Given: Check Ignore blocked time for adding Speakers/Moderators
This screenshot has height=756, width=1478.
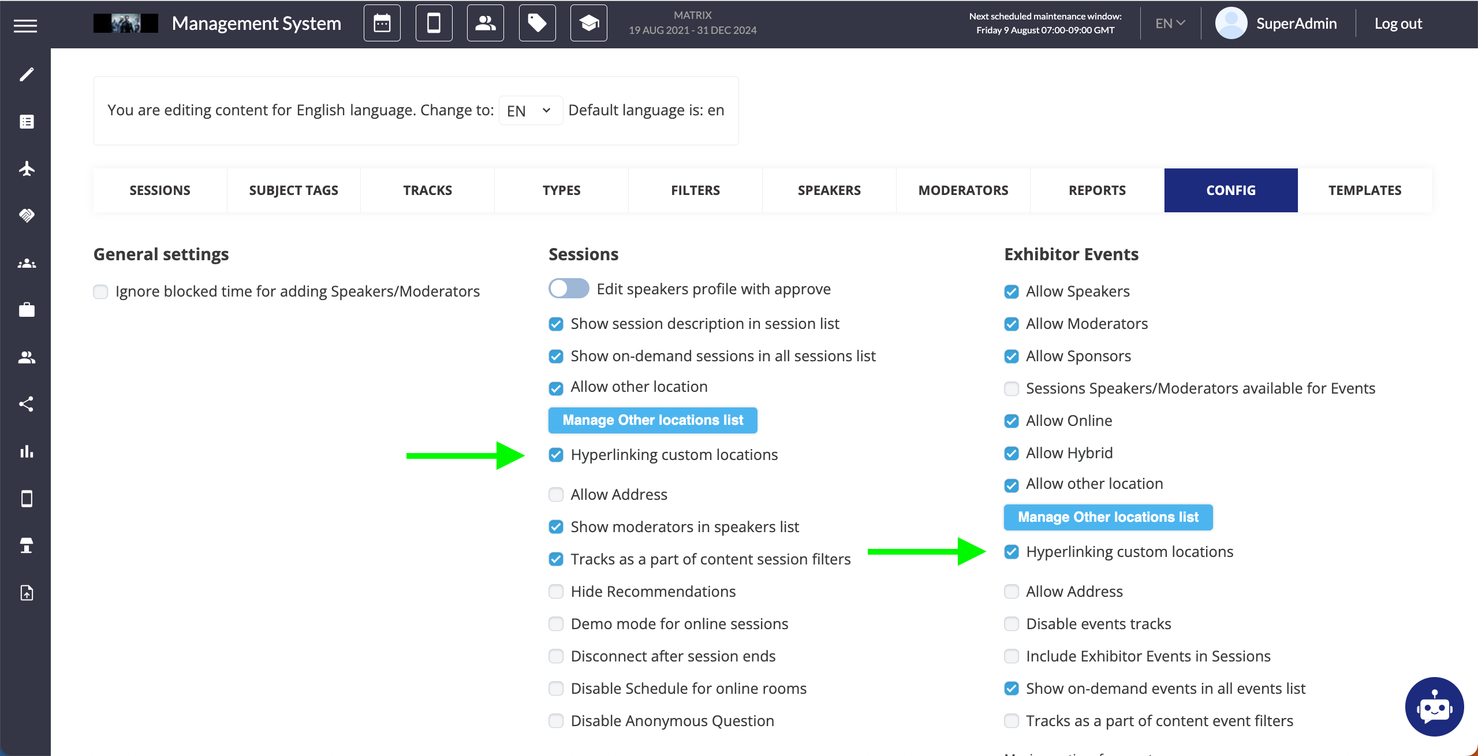Looking at the screenshot, I should [101, 292].
